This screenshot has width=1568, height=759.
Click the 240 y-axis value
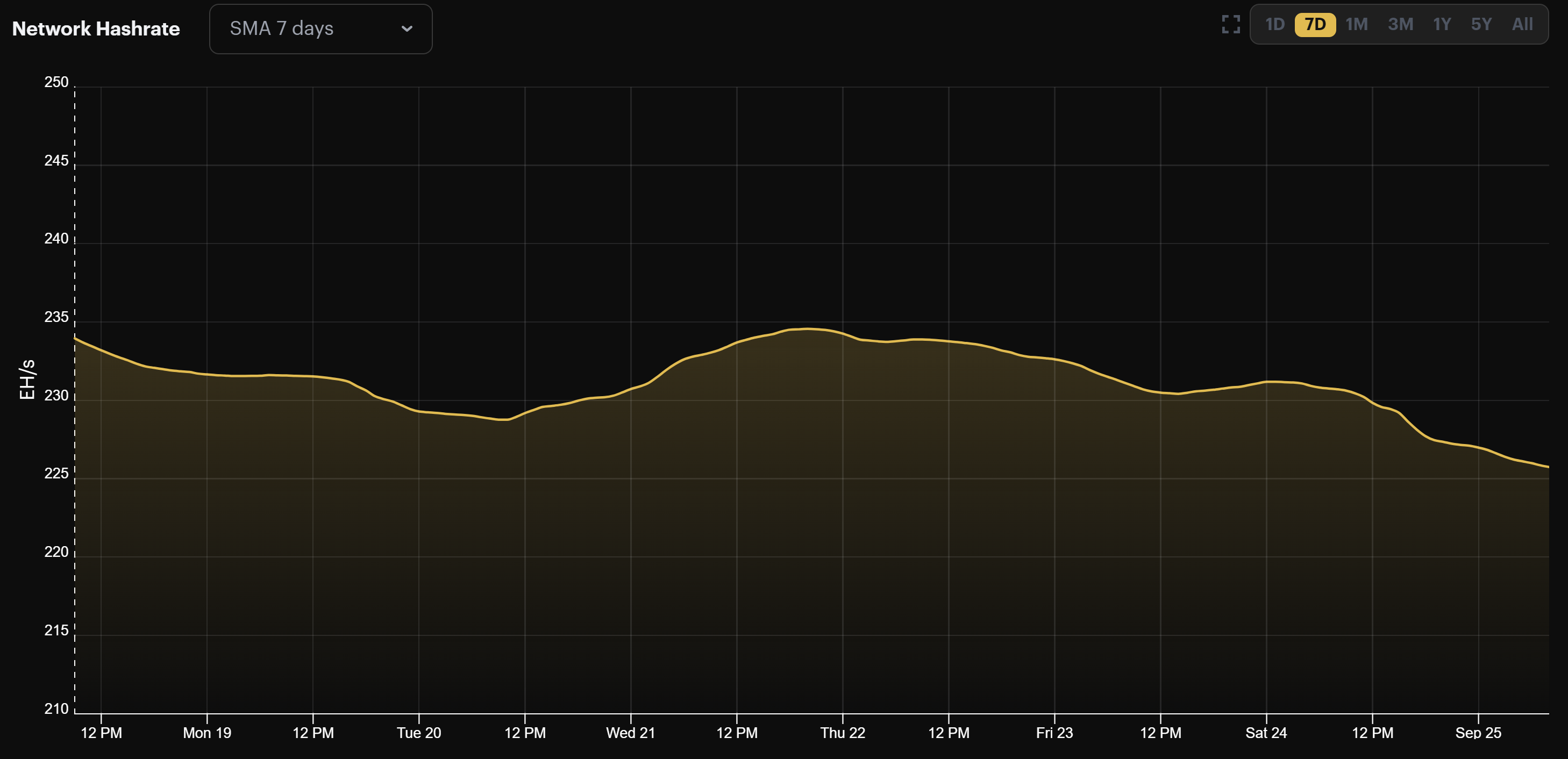(56, 239)
